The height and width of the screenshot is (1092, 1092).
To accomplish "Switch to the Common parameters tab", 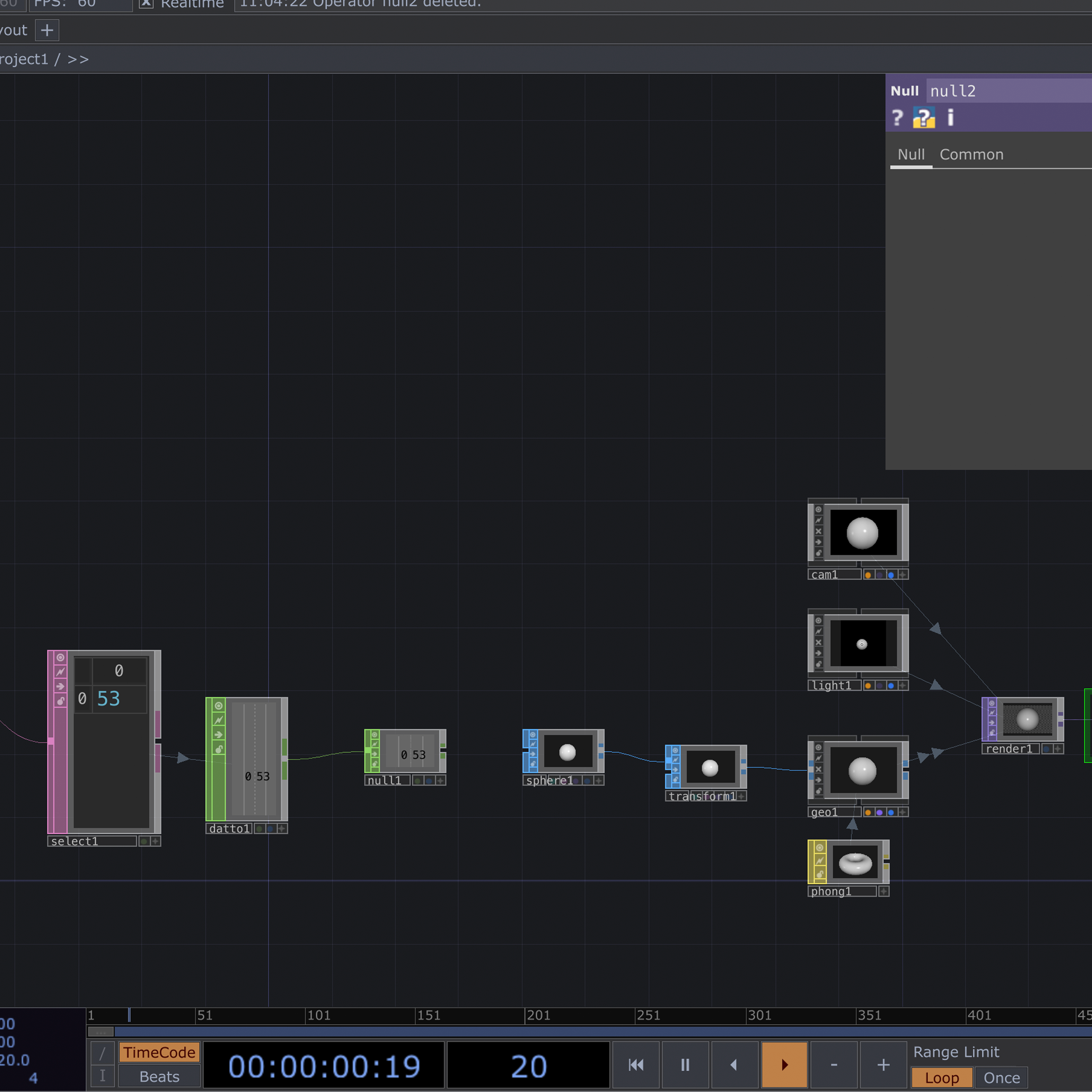I will pos(972,154).
